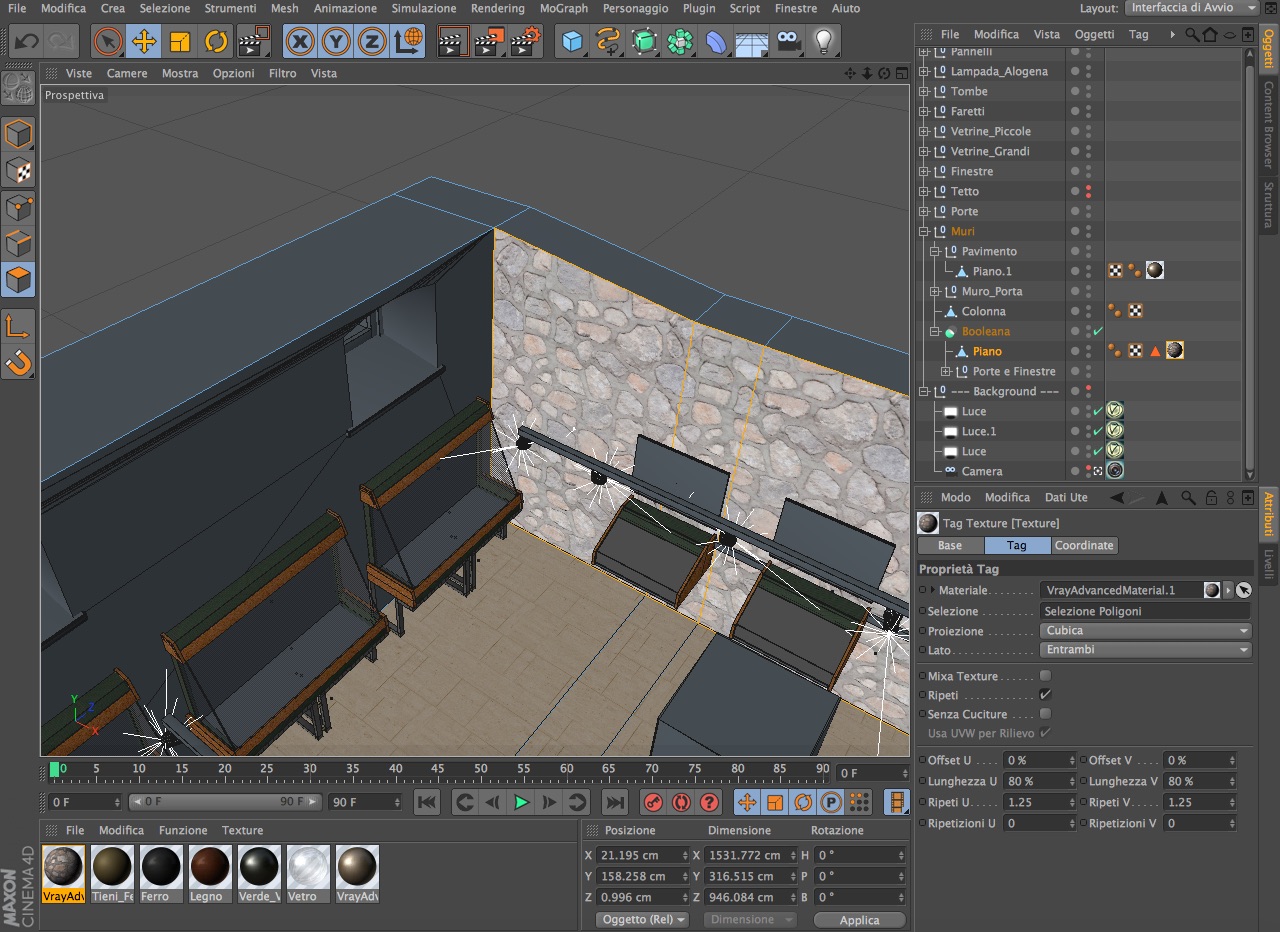
Task: Open the Oggetto (Rel) coordinate dropdown
Action: 642,920
